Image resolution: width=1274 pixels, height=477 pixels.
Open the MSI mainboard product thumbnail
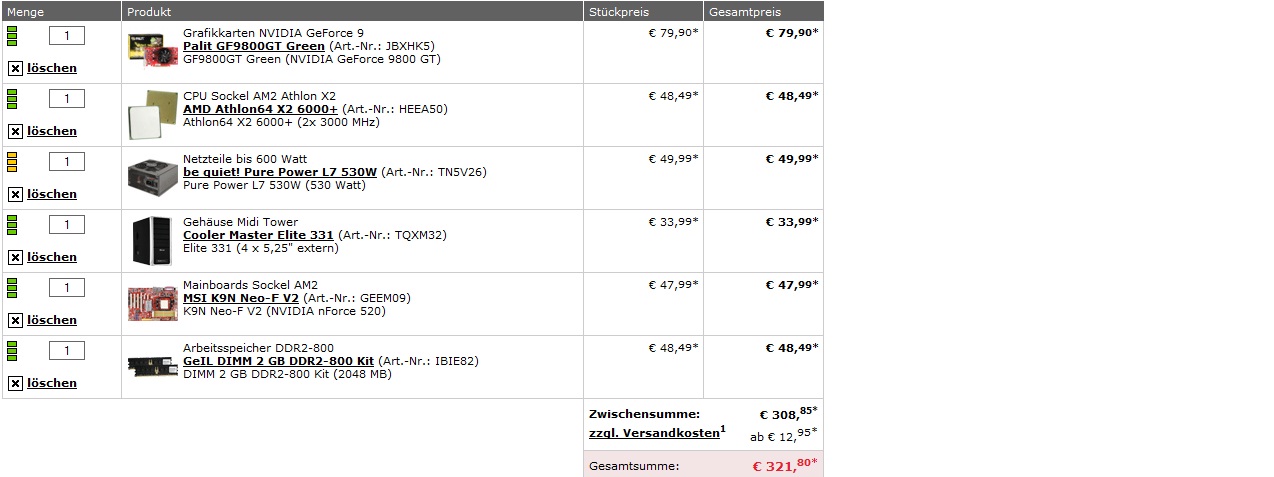(x=153, y=303)
